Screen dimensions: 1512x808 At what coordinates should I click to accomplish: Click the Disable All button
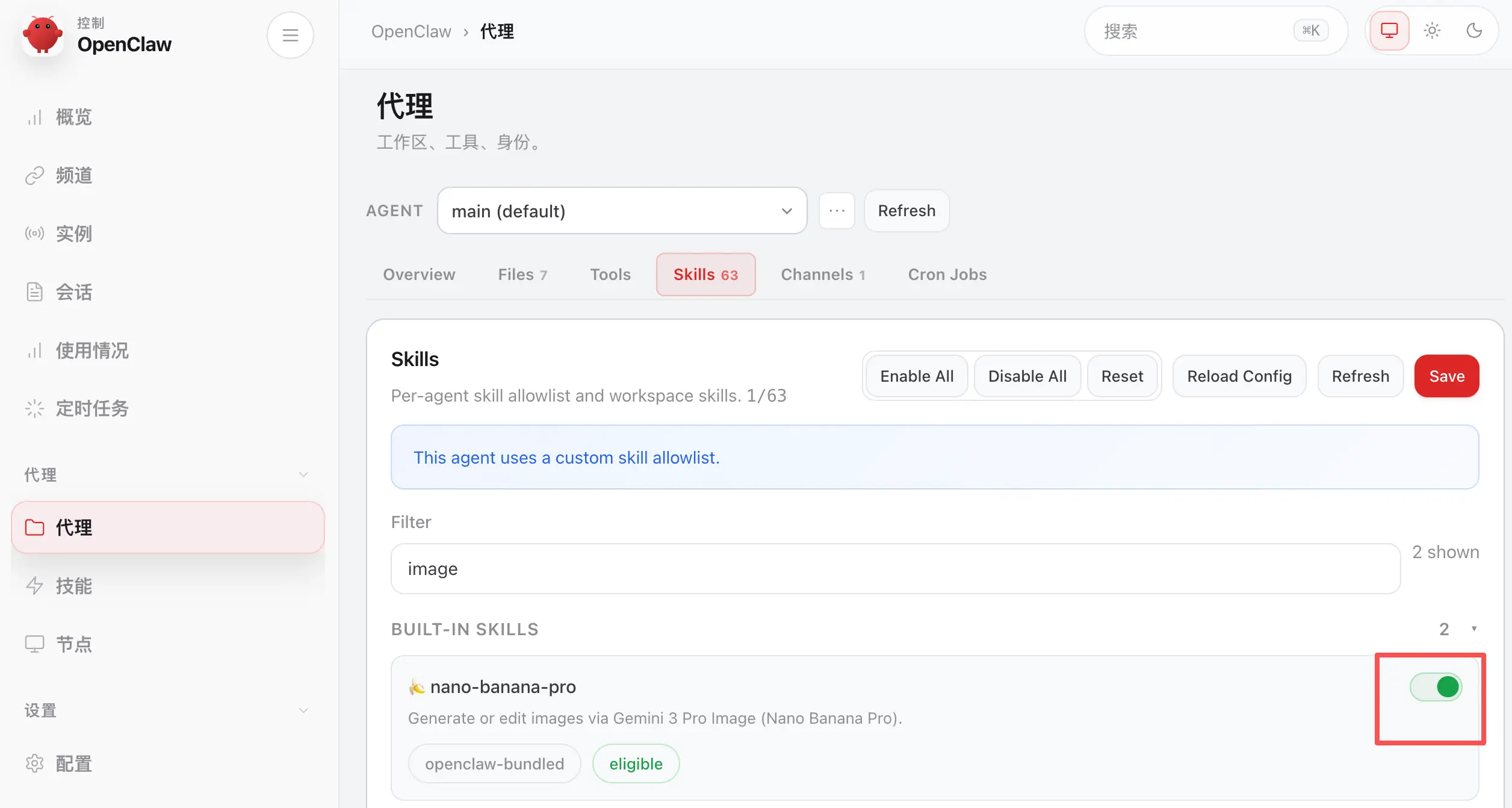[x=1027, y=376]
